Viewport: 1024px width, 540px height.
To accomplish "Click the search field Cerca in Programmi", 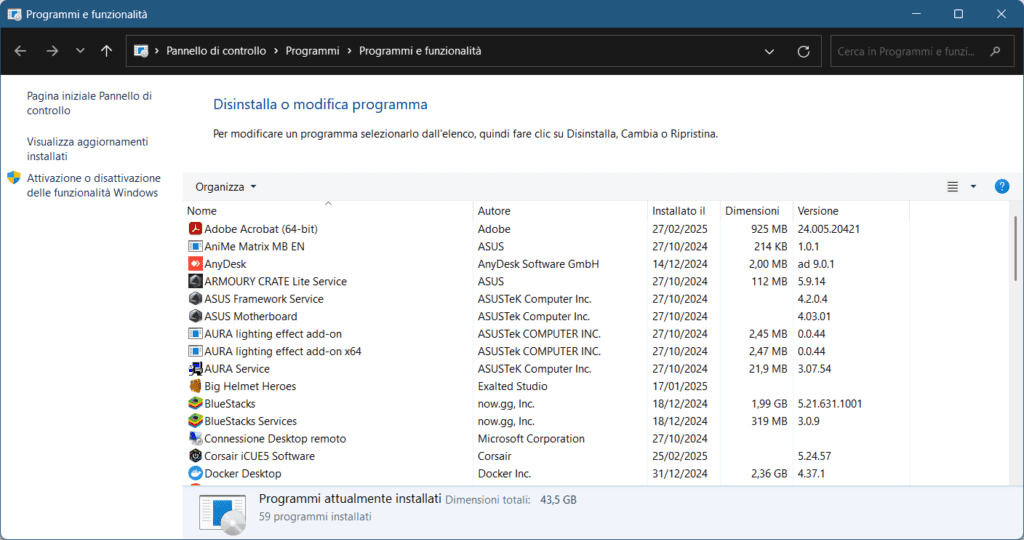I will pos(905,51).
